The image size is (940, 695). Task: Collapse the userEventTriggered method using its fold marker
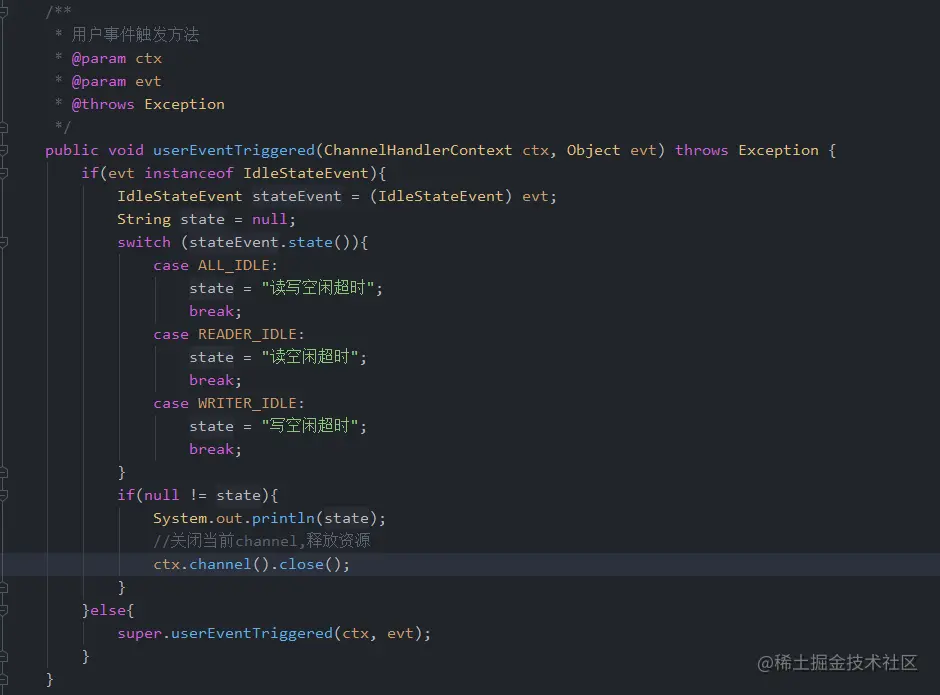(3, 150)
